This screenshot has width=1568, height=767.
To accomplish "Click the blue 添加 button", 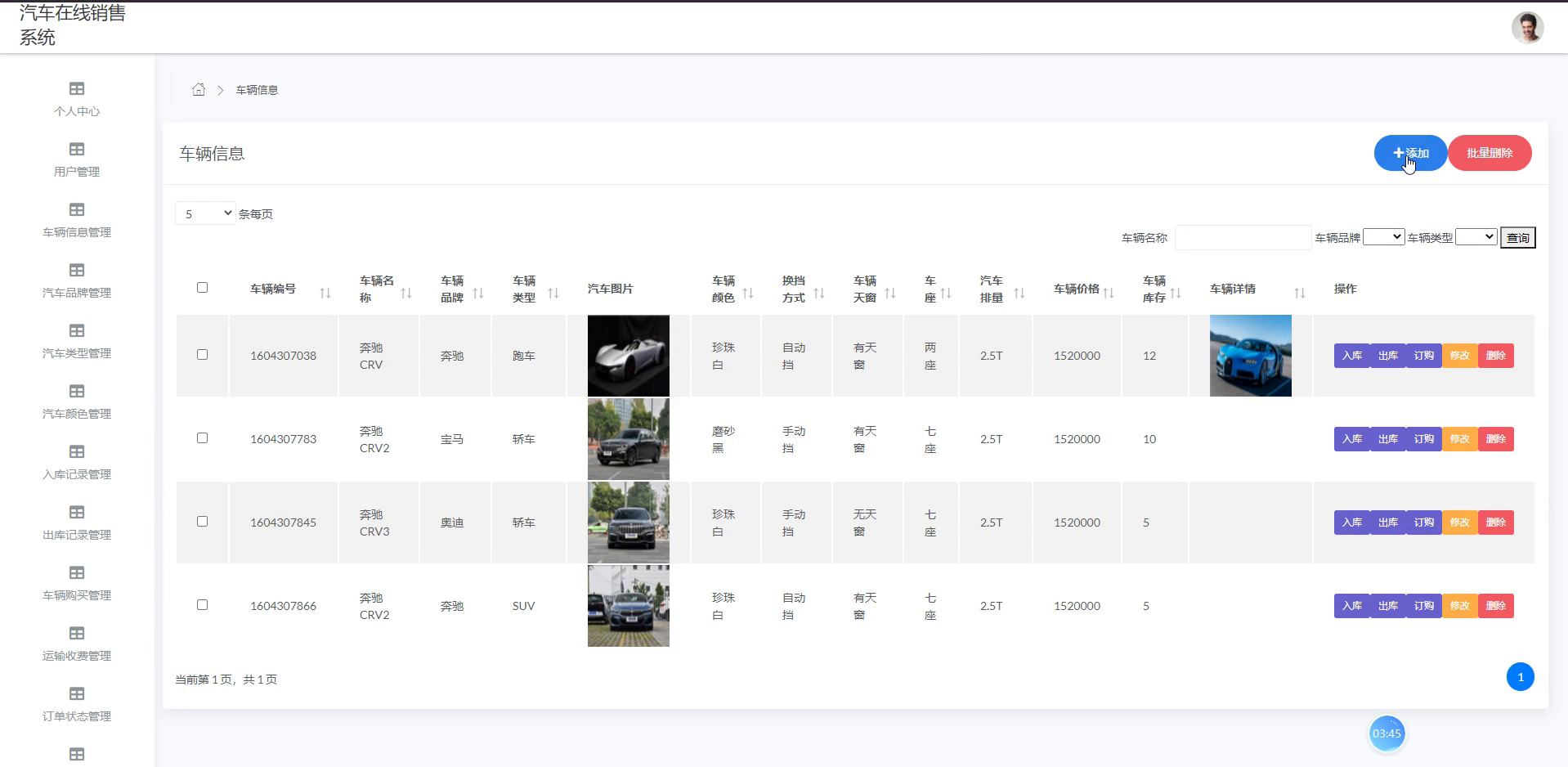I will click(x=1410, y=153).
